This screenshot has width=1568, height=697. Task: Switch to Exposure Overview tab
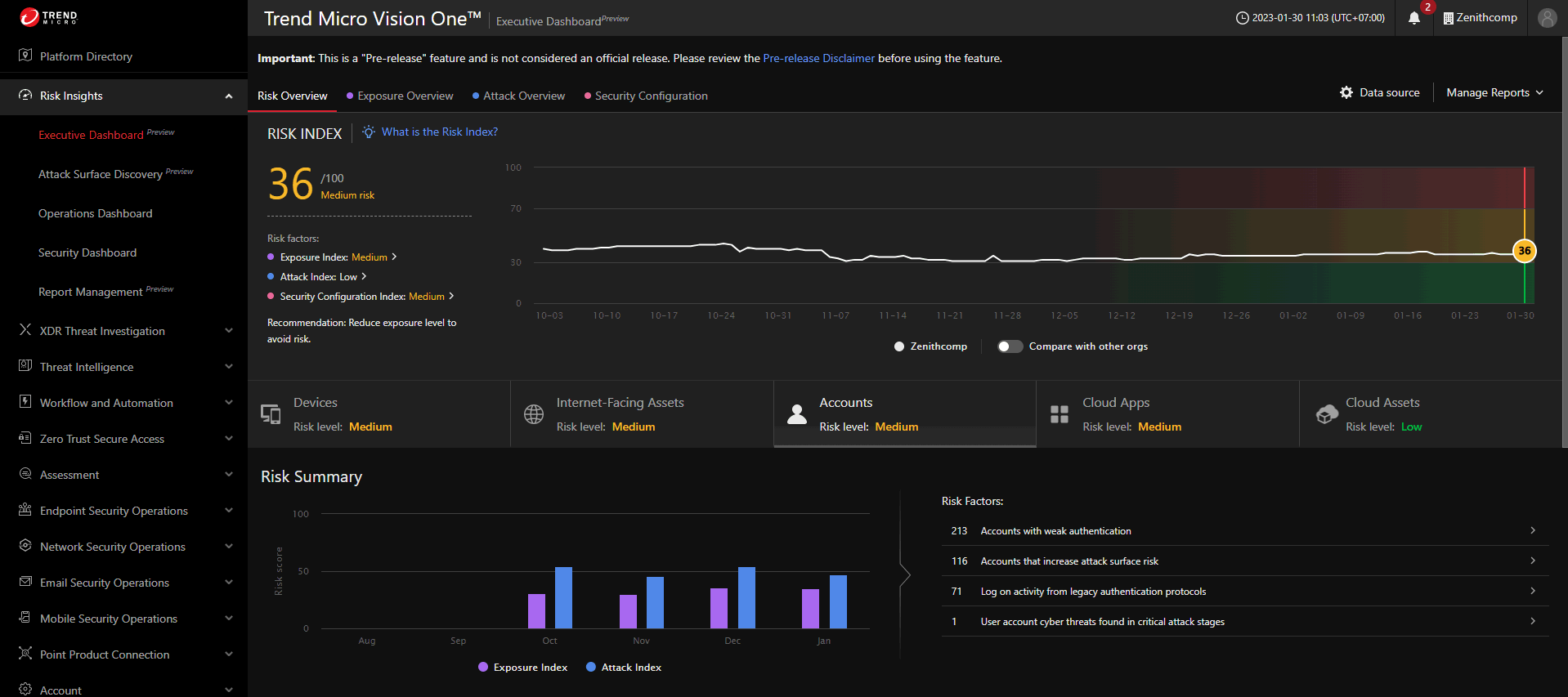[x=400, y=96]
